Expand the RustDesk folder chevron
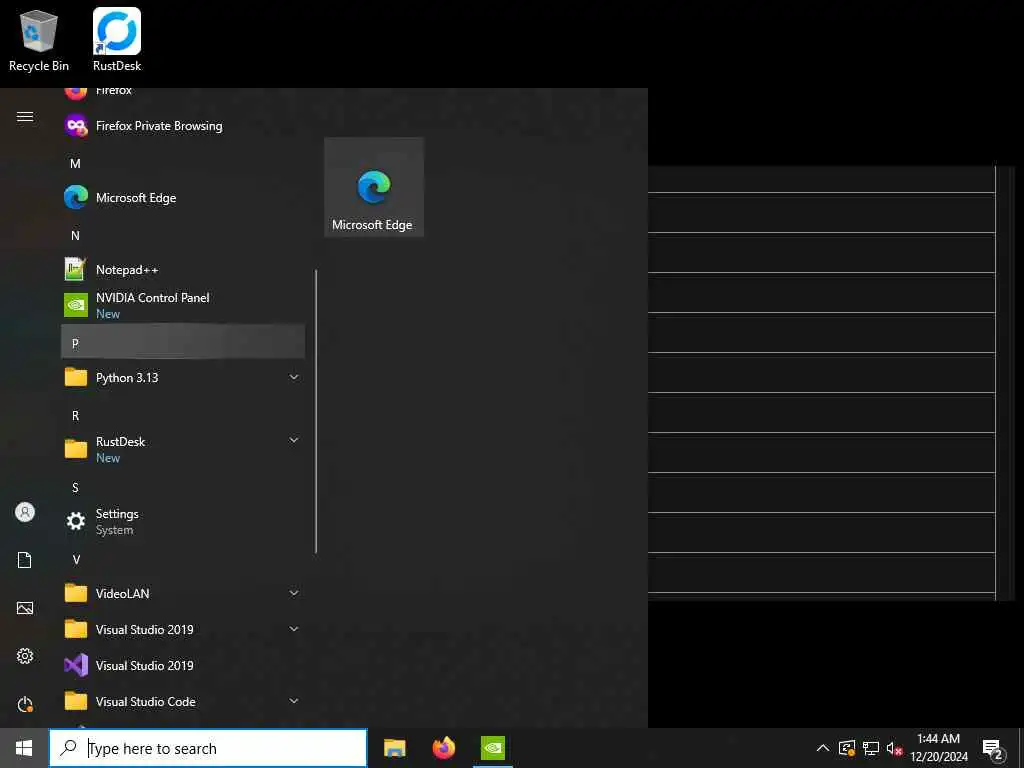Viewport: 1024px width, 768px height. point(294,440)
